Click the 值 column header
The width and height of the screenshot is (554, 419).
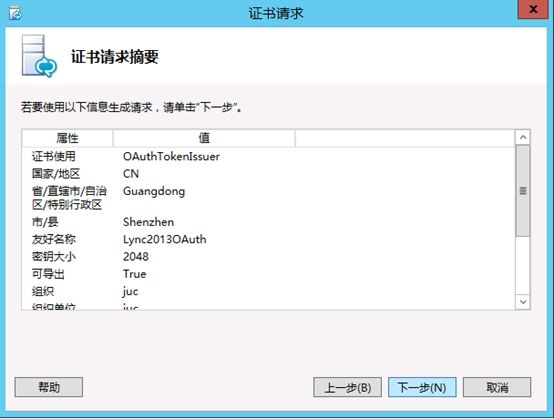(204, 138)
